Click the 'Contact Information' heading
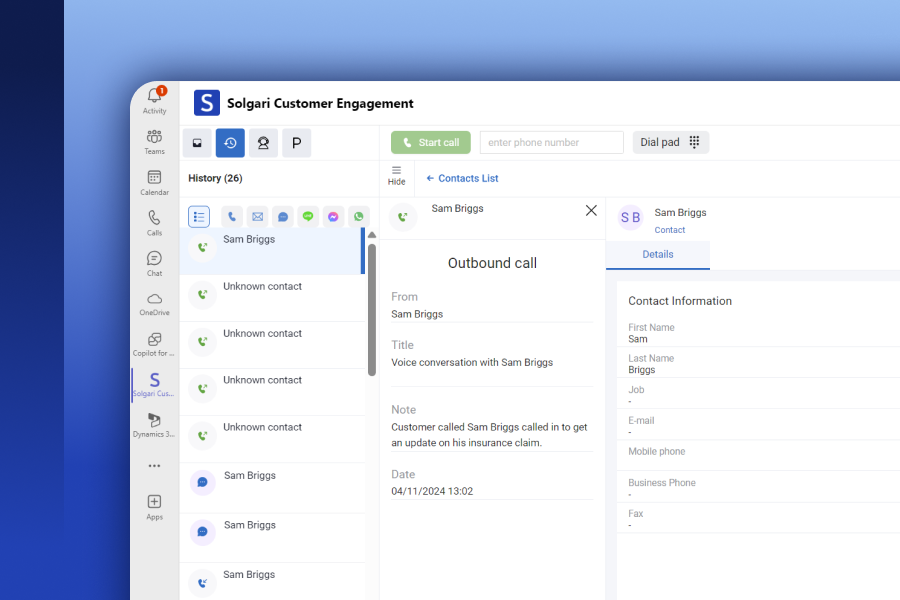Image resolution: width=900 pixels, height=600 pixels. click(680, 301)
